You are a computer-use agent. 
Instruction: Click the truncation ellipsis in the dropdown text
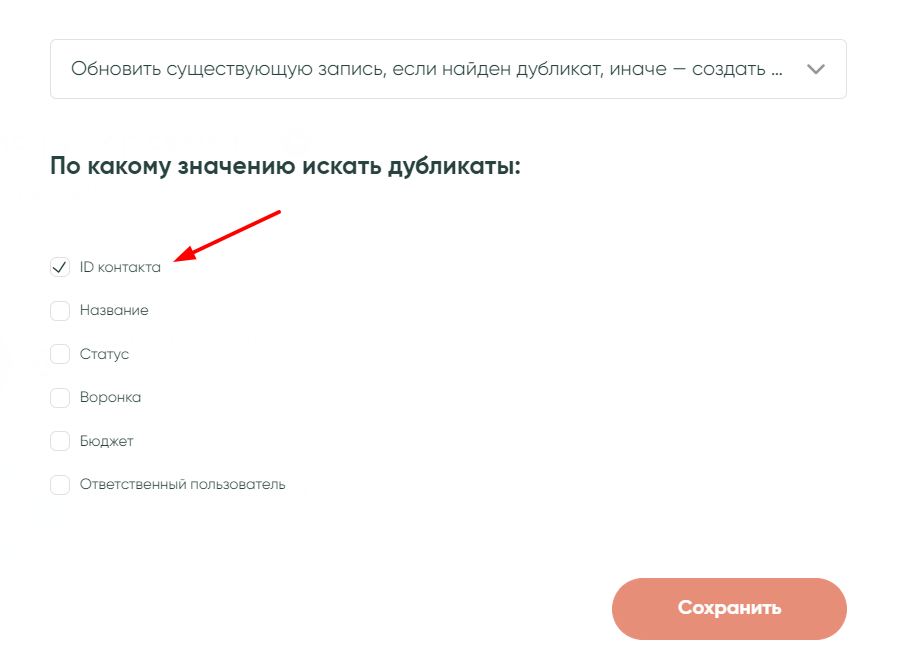coord(775,70)
